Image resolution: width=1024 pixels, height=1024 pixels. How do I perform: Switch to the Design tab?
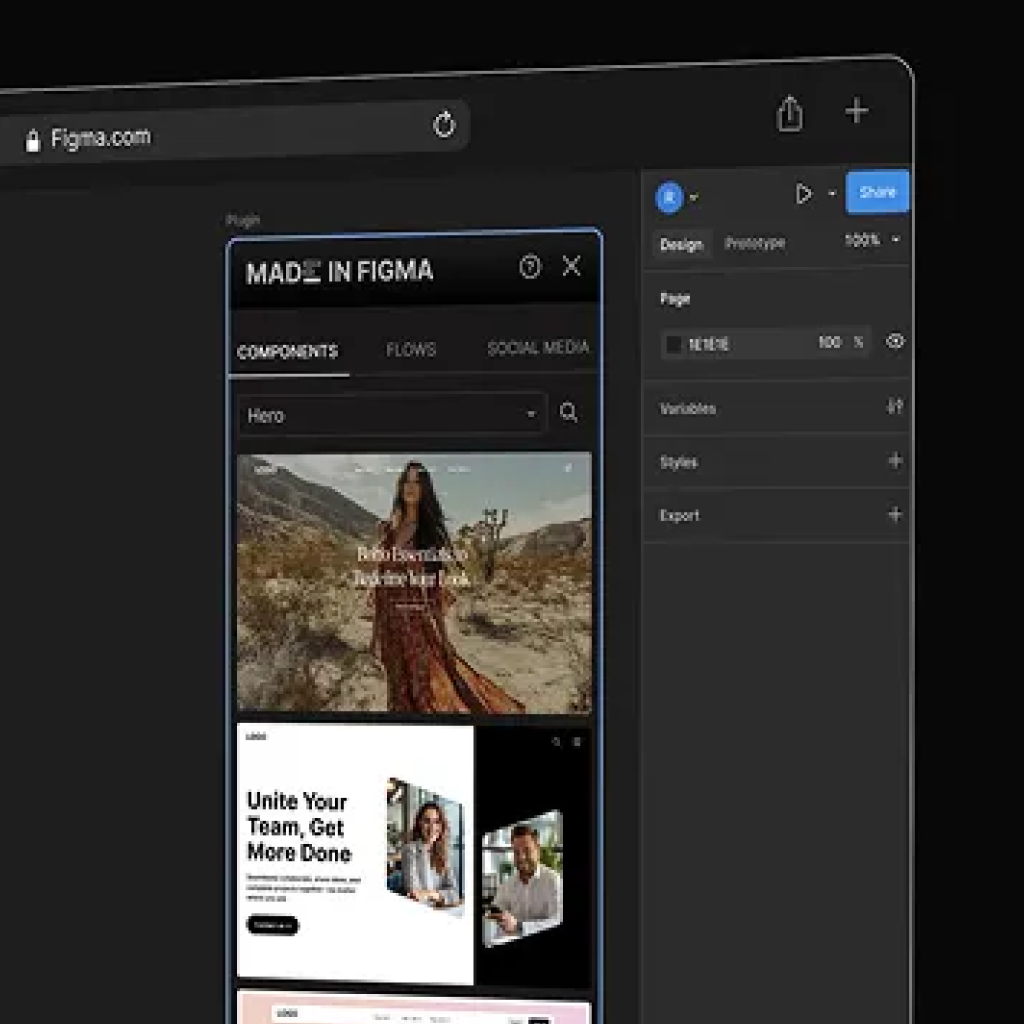(x=681, y=244)
